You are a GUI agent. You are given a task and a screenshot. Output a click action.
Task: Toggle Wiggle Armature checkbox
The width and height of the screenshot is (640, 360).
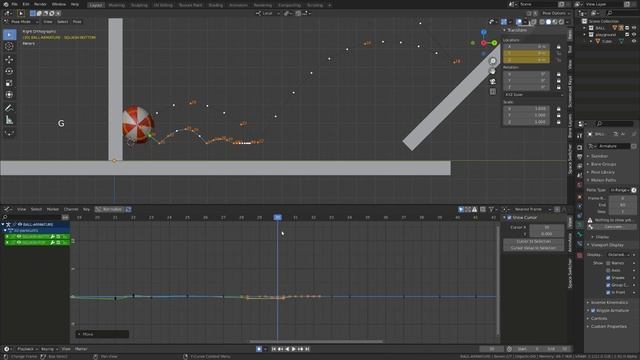point(593,311)
